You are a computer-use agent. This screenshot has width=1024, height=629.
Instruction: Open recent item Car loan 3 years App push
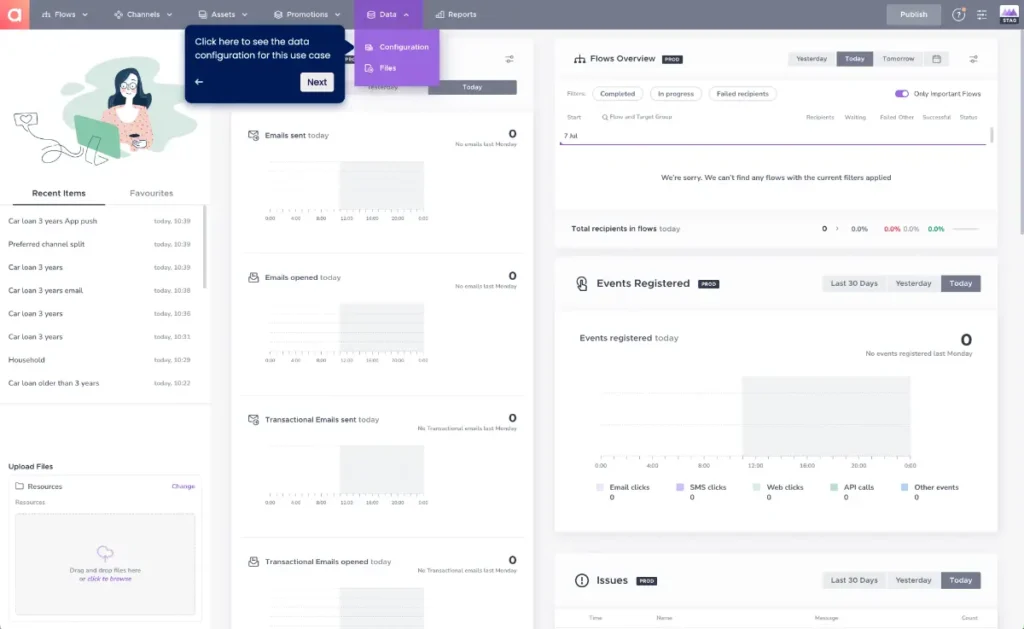pos(53,221)
